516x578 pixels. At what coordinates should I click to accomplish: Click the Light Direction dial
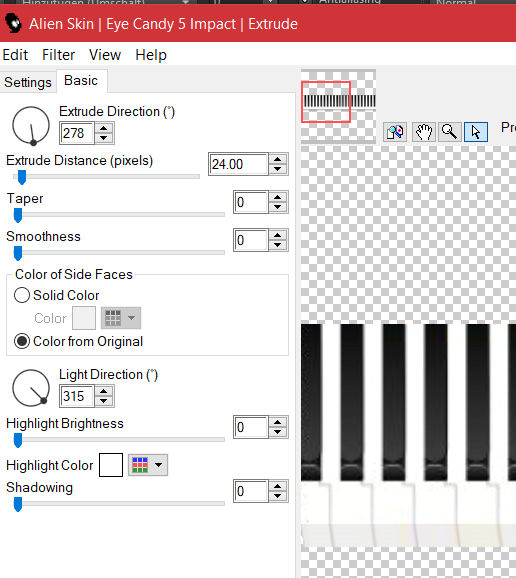(x=31, y=388)
